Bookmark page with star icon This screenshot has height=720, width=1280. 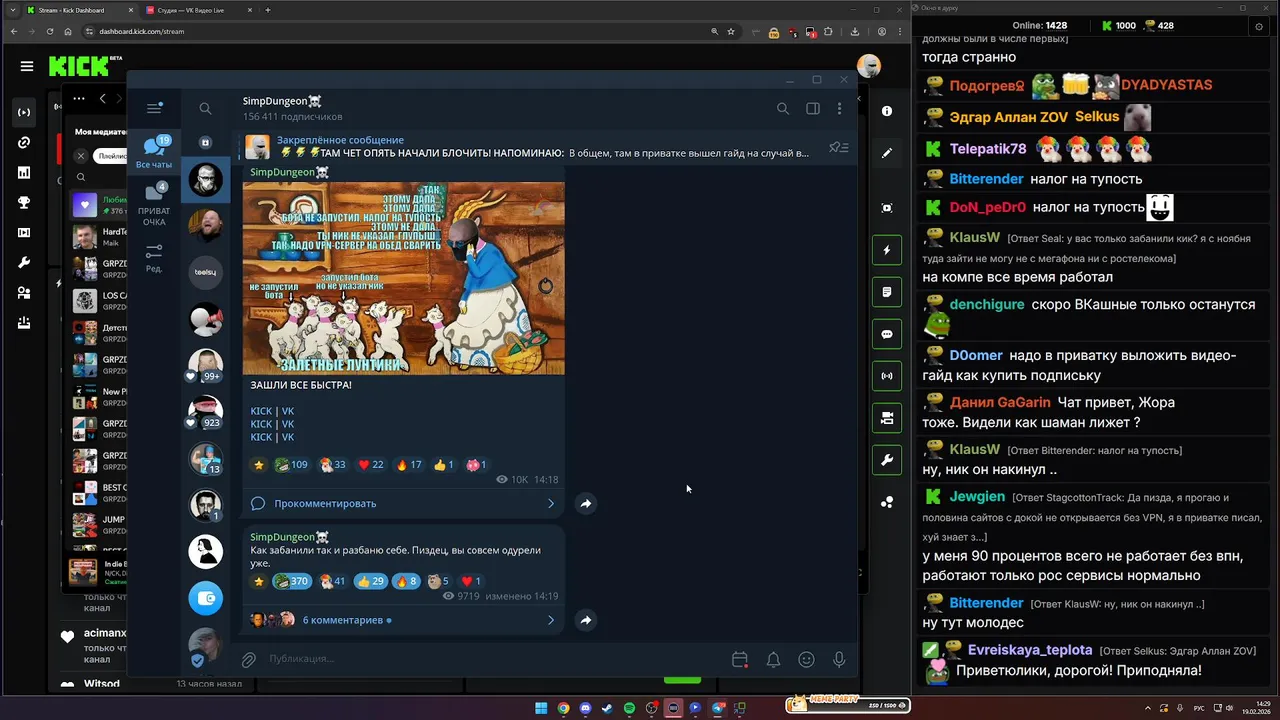tap(731, 31)
